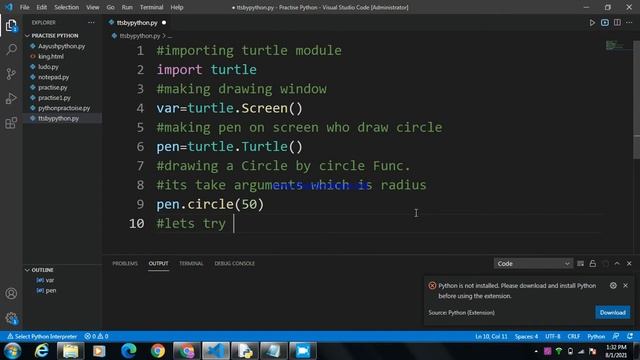
Task: Open the Windows Start button
Action: 12,351
